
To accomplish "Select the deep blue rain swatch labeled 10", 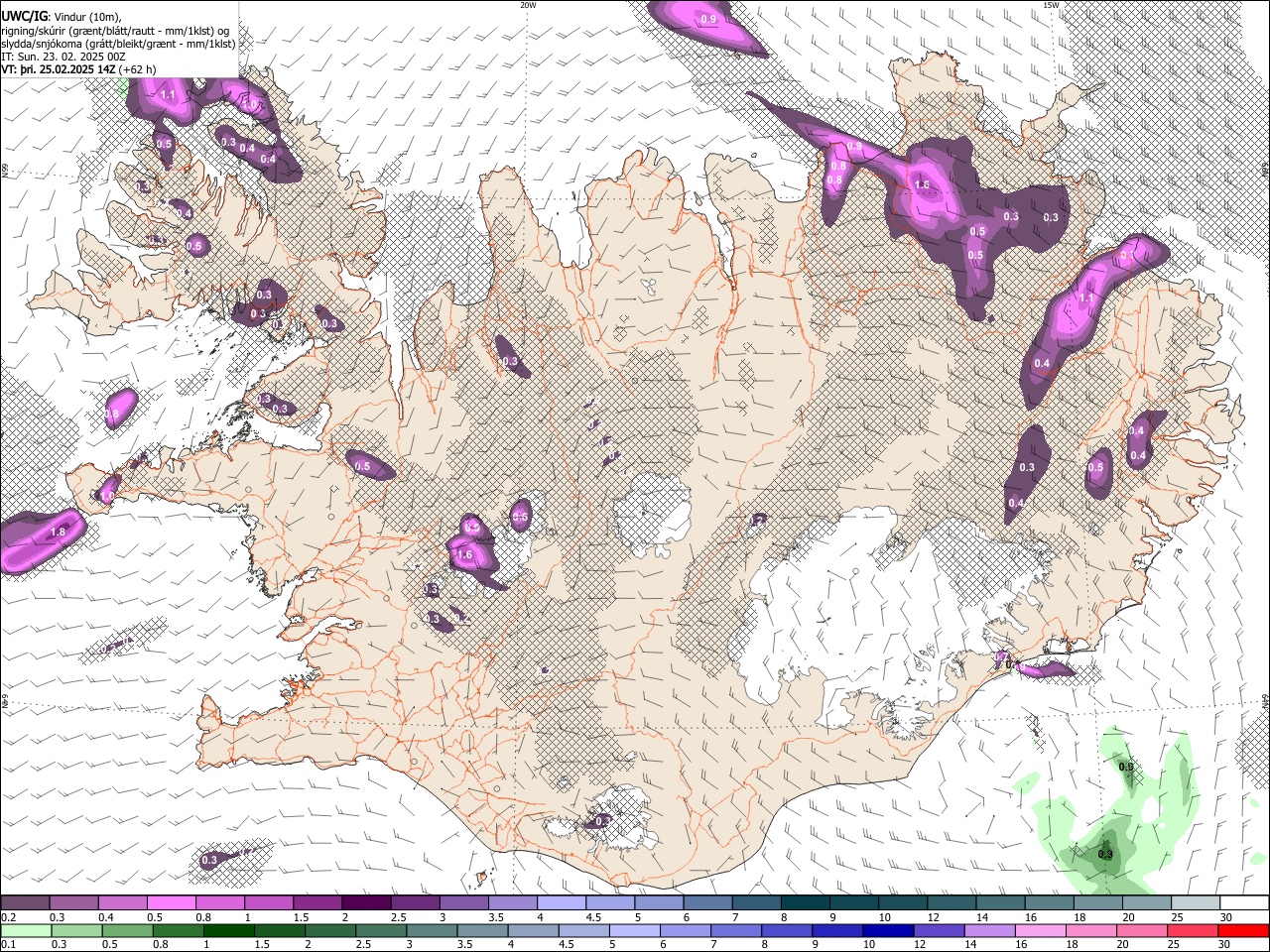I will coord(888,930).
